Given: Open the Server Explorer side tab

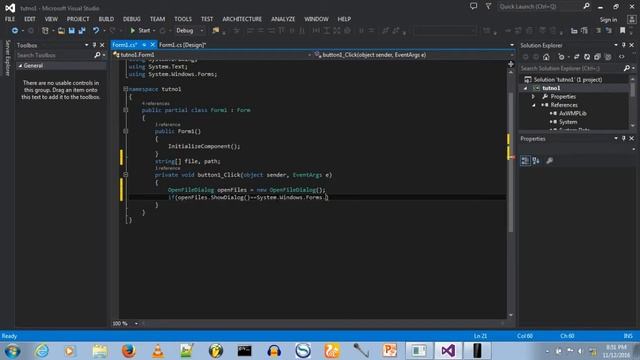Looking at the screenshot, I should 7,58.
